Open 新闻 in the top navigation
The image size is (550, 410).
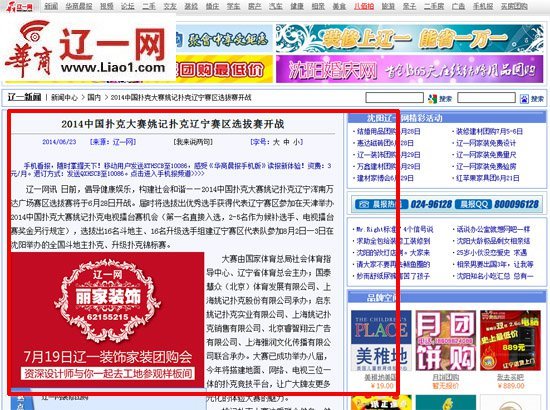tap(51, 6)
